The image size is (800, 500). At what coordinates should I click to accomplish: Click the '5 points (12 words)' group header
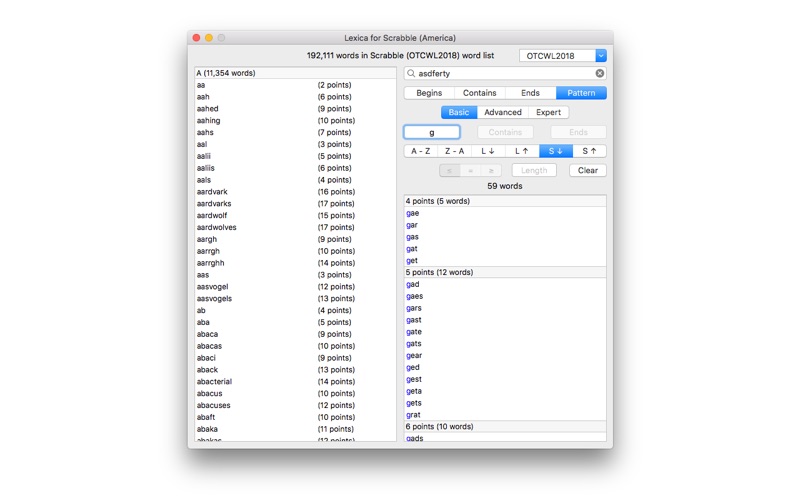[x=505, y=272]
